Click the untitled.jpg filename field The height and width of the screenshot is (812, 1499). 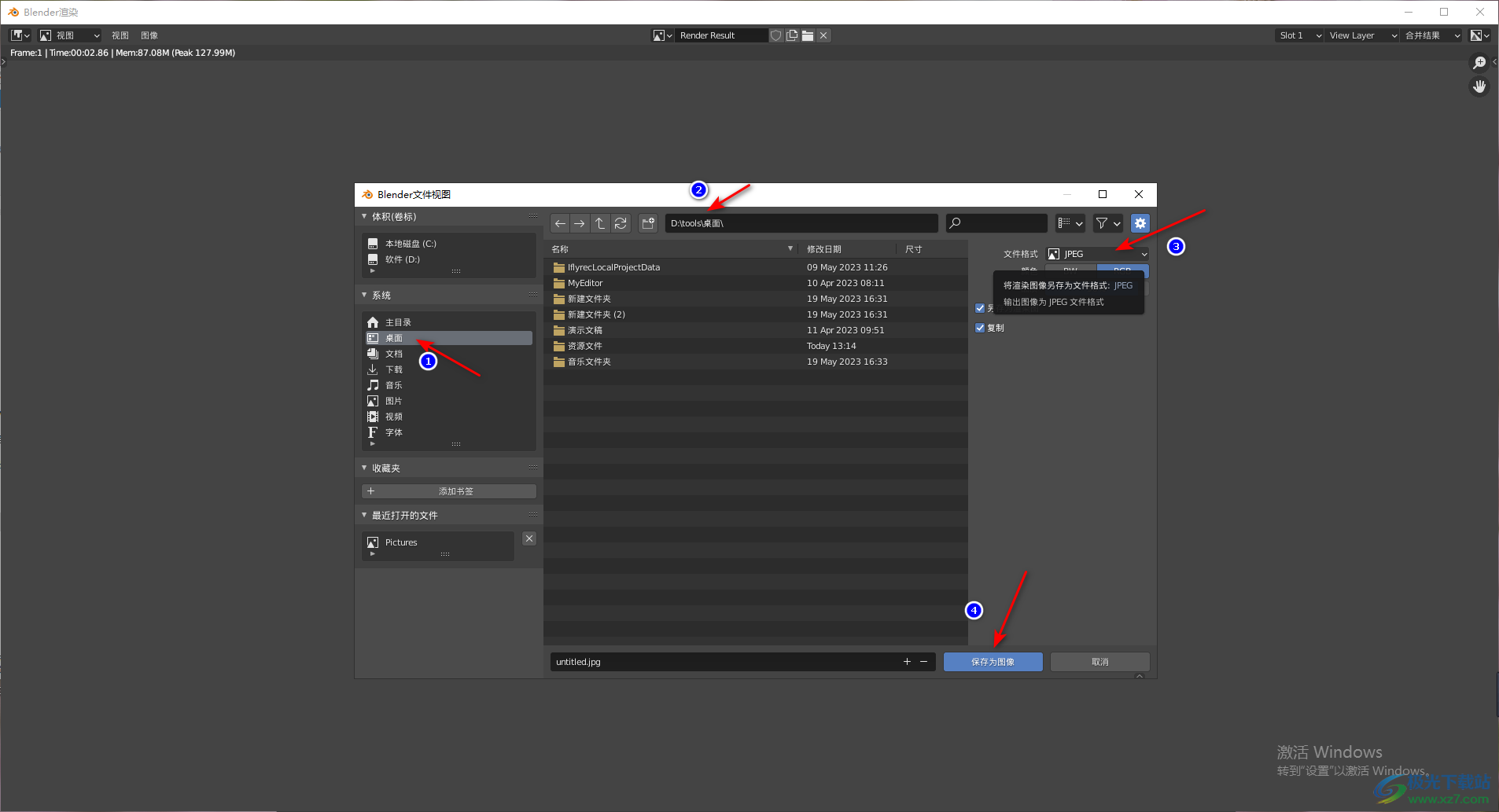(724, 662)
